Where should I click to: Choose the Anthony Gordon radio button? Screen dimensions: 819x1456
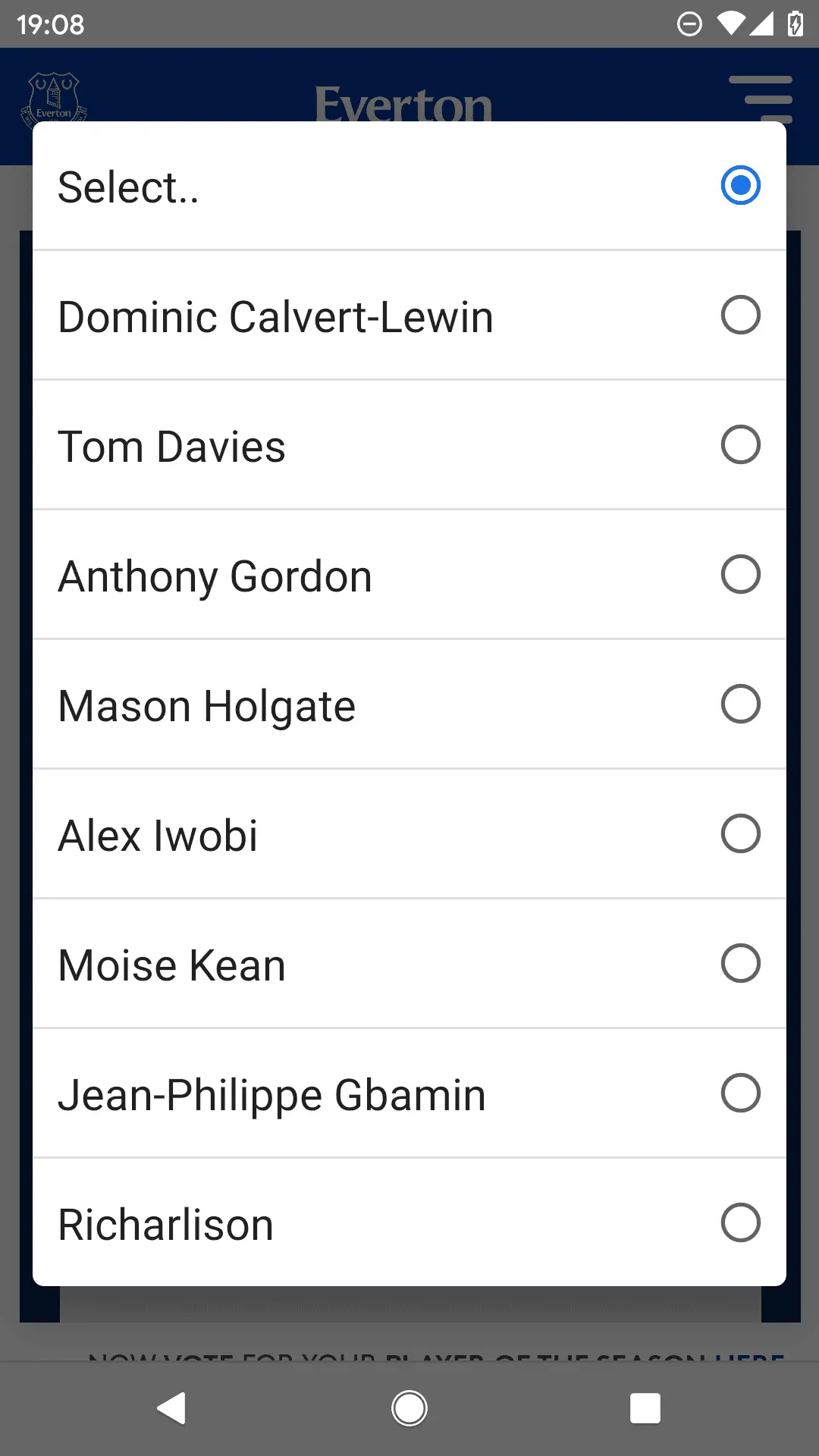point(740,575)
